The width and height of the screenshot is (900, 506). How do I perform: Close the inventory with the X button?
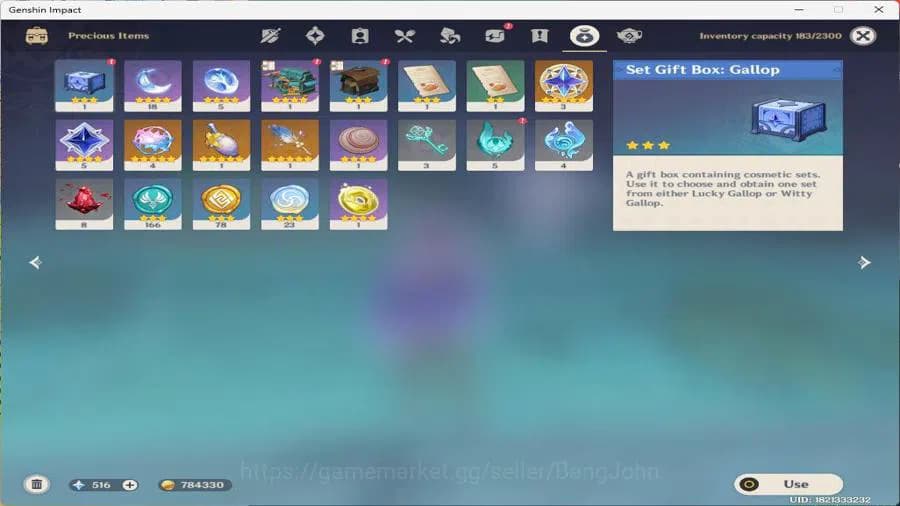[863, 36]
